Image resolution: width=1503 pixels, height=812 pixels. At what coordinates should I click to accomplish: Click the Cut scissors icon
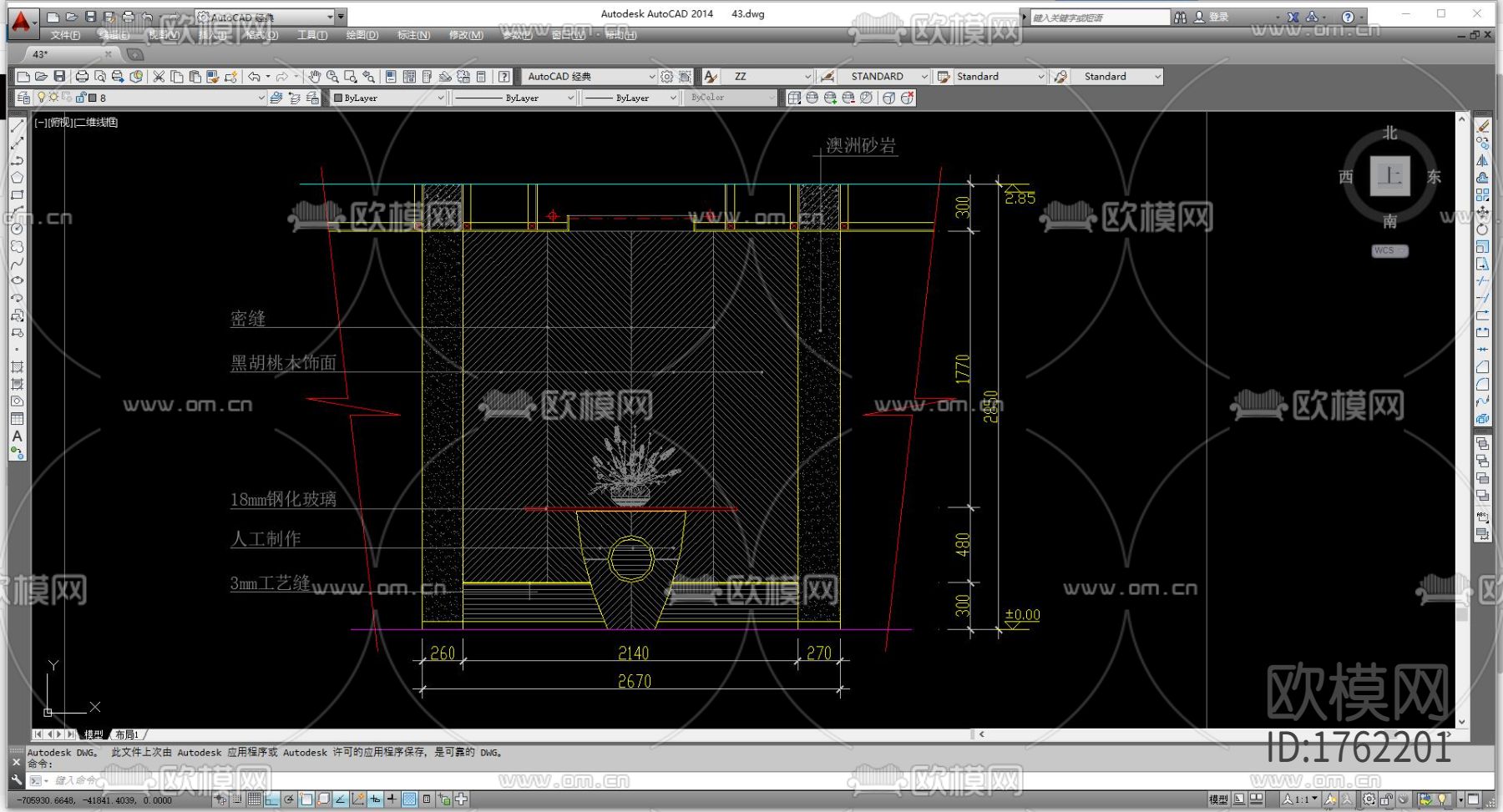159,77
